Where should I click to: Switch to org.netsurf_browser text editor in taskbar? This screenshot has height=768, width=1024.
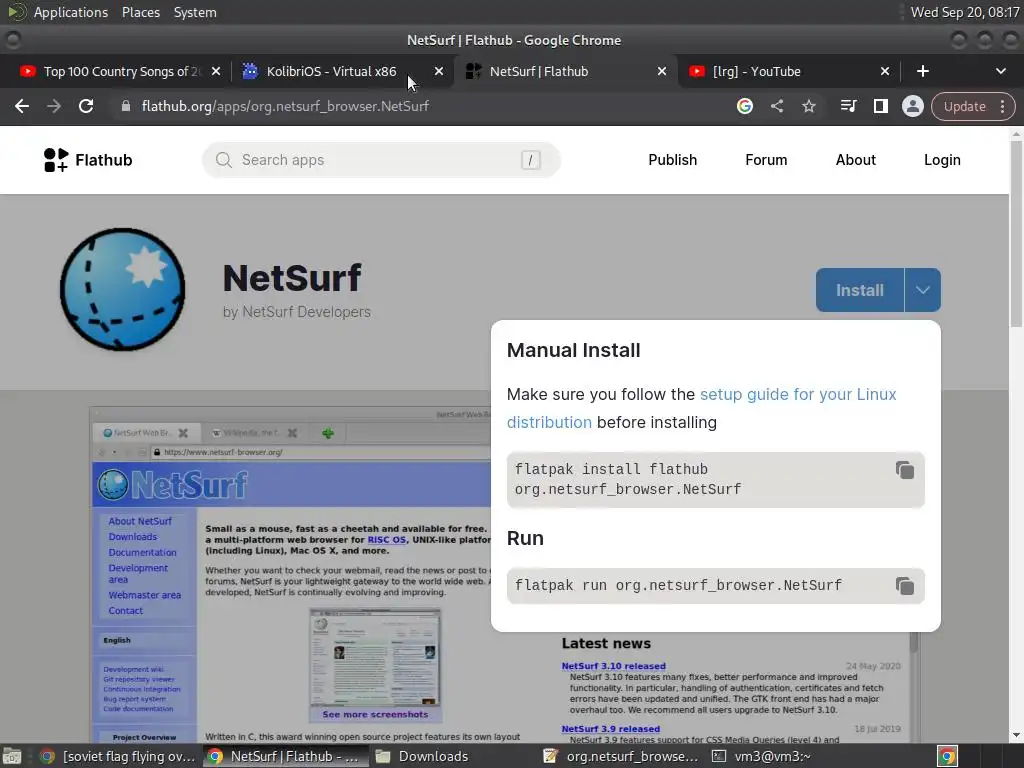[x=620, y=756]
